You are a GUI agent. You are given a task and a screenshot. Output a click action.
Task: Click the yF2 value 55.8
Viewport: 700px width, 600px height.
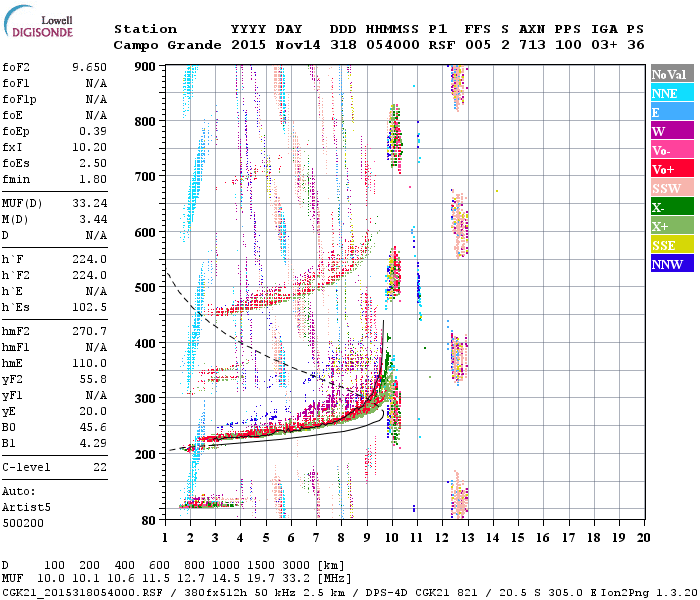tap(93, 379)
